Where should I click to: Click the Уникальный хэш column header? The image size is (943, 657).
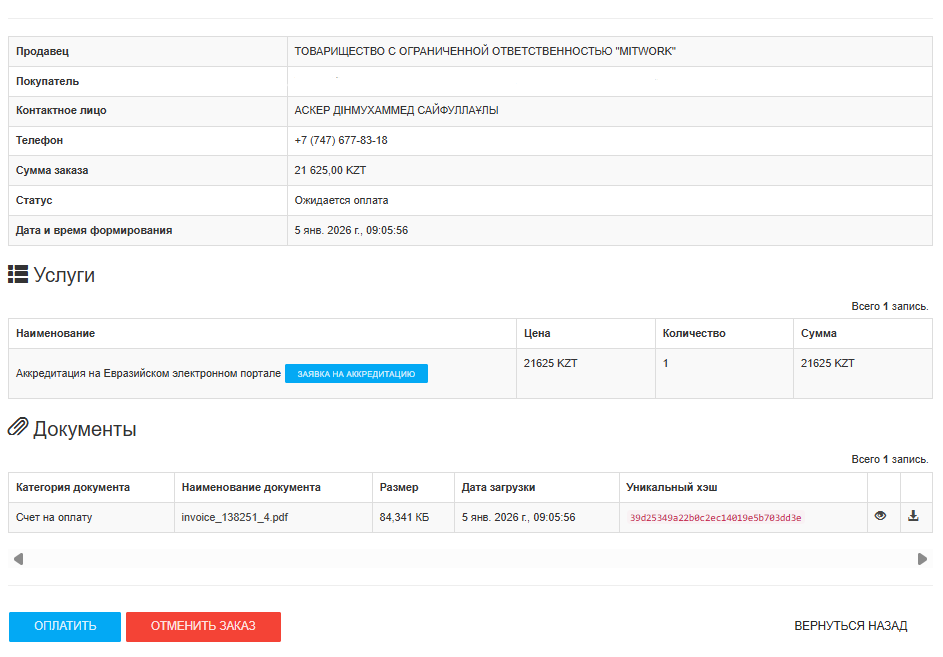click(672, 487)
